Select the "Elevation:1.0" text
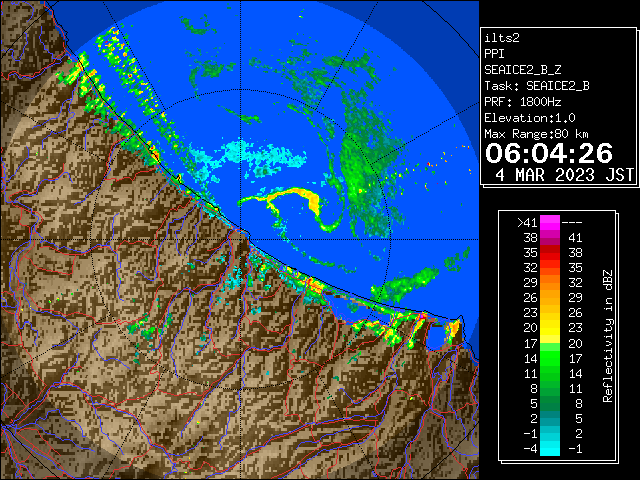 (x=530, y=118)
